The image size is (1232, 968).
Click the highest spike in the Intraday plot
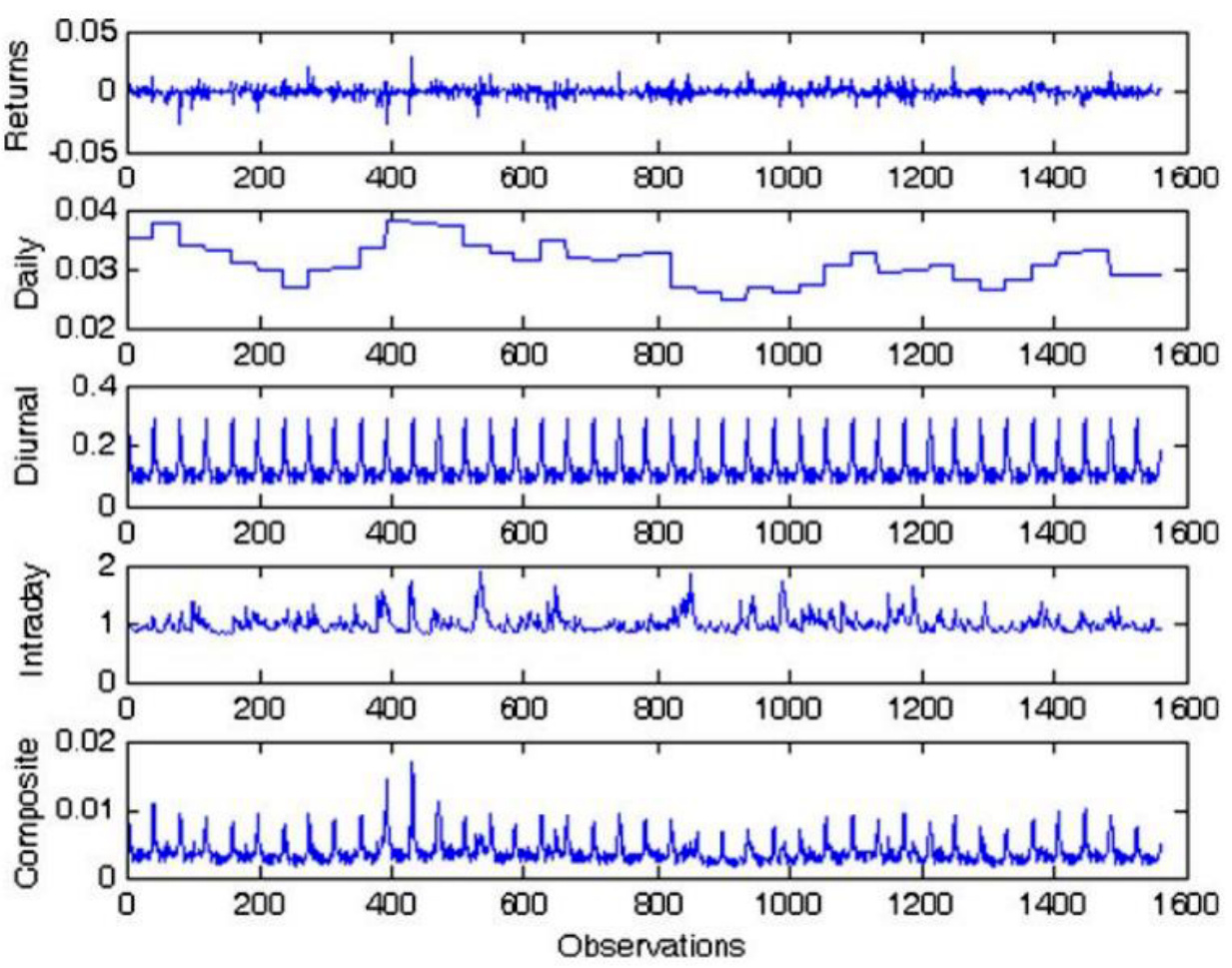click(481, 573)
